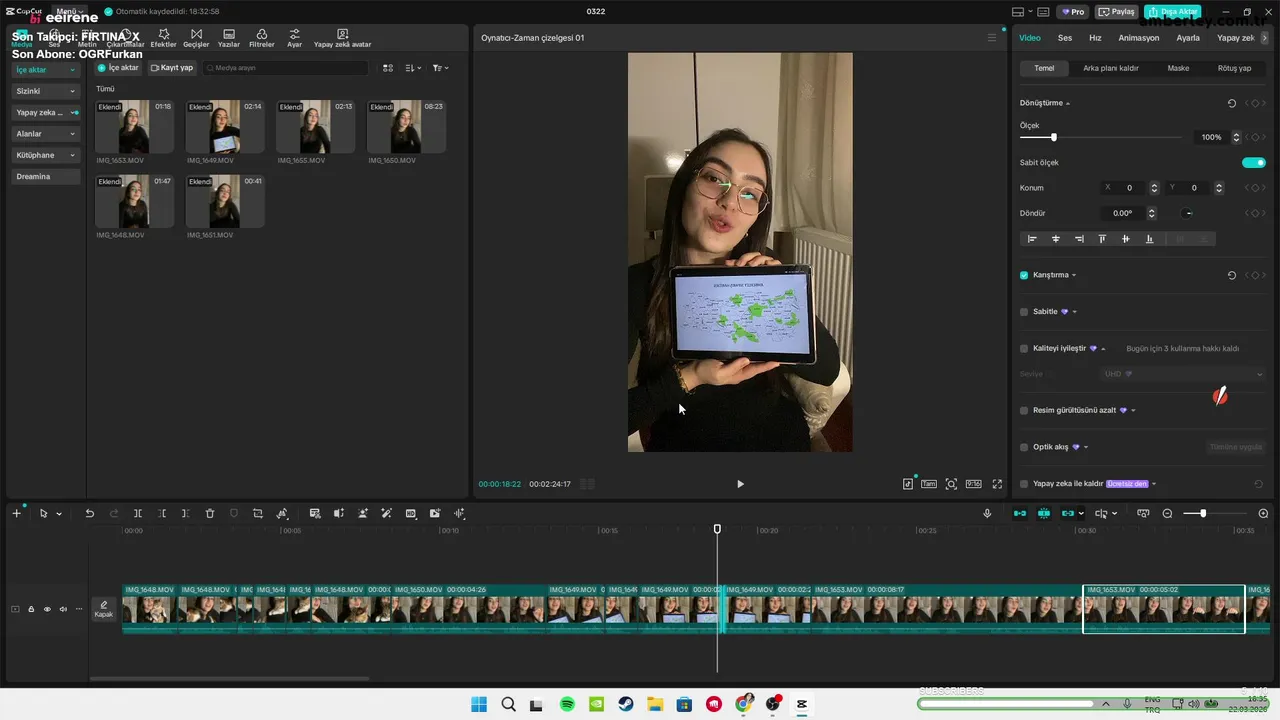Expand the İçe aktar sidebar section
This screenshot has height=720, width=1280.
pyautogui.click(x=45, y=70)
